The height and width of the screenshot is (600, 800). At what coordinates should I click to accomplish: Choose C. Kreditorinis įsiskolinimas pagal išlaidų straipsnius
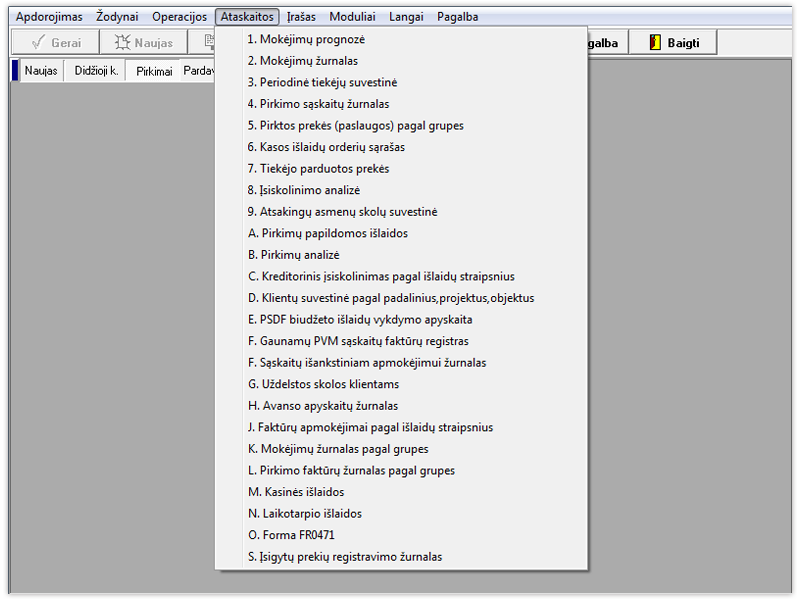coord(401,276)
